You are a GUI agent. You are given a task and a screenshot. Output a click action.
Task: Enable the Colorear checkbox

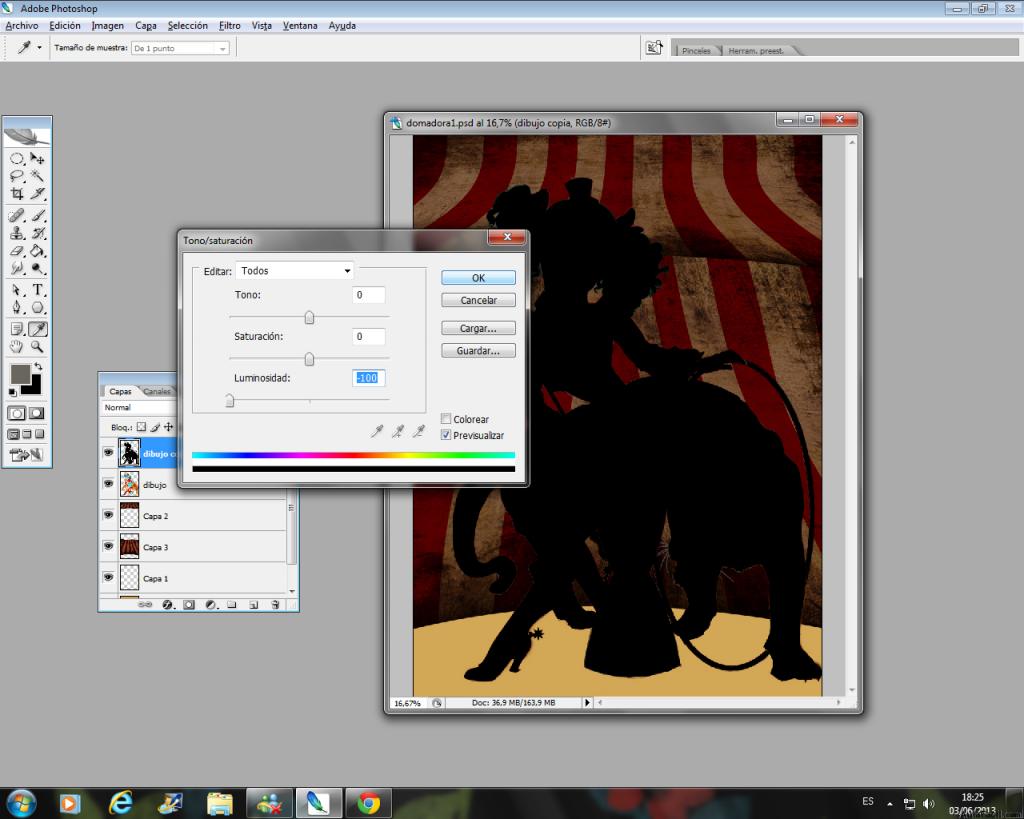[446, 419]
